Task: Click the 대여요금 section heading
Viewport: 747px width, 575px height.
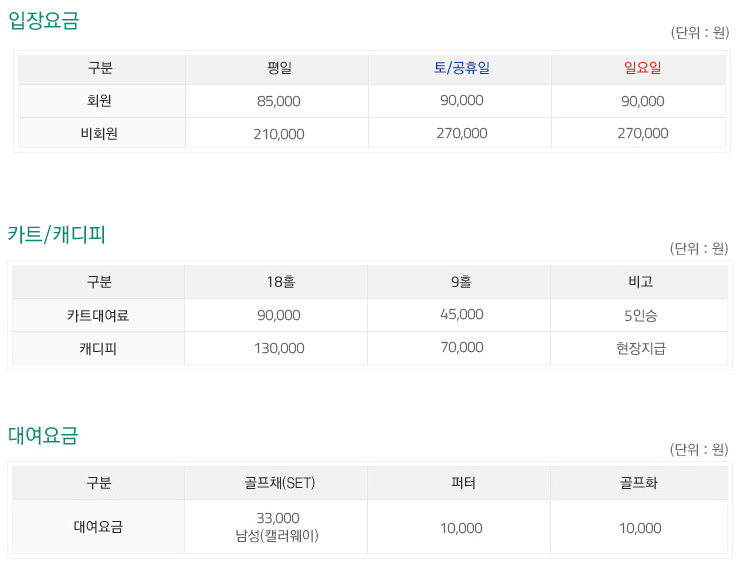Action: click(x=43, y=435)
